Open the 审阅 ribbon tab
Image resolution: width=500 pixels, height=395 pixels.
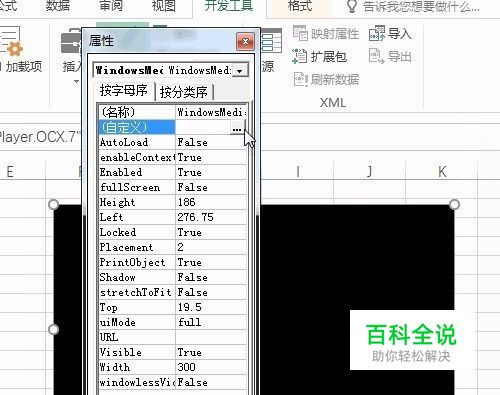(111, 6)
